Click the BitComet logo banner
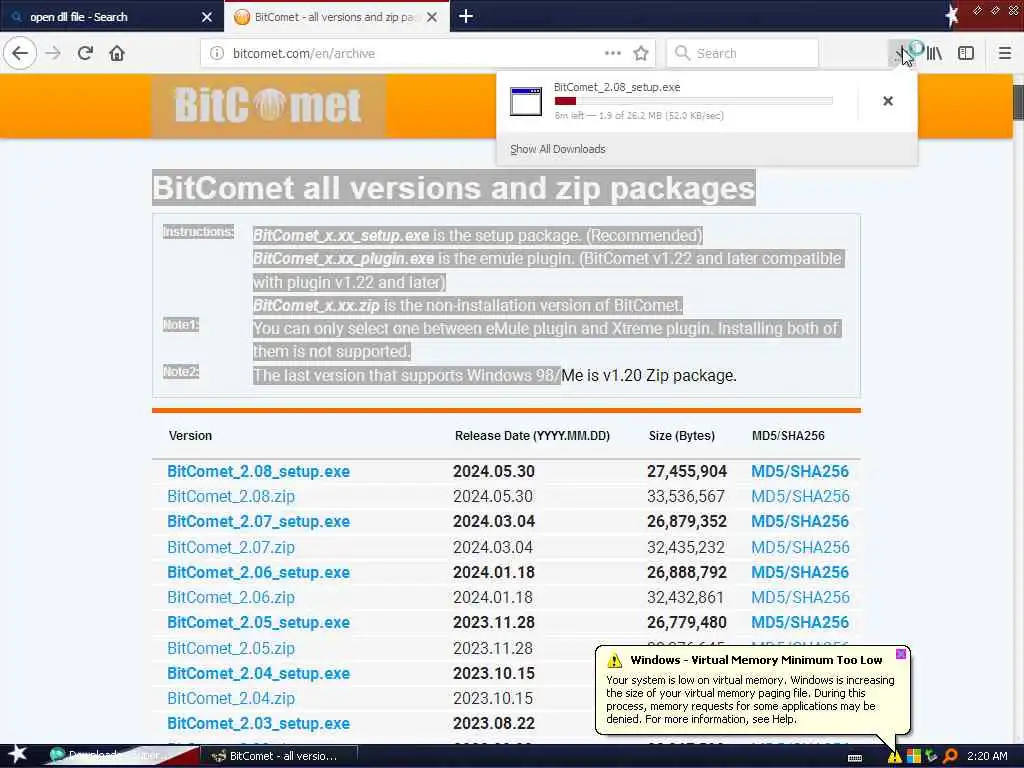1024x768 pixels. [x=268, y=105]
